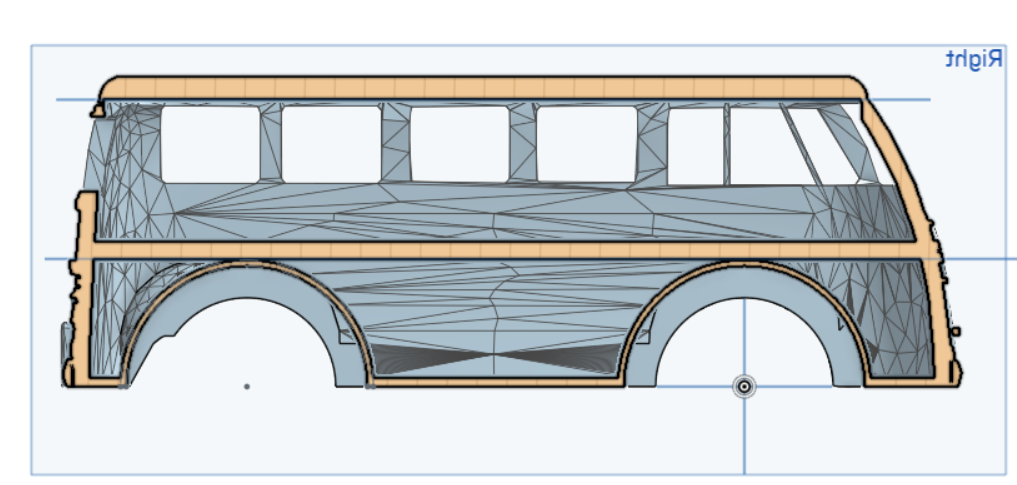This screenshot has width=1017, height=485.
Task: Select the small square knob on right bumper
Action: [x=955, y=332]
